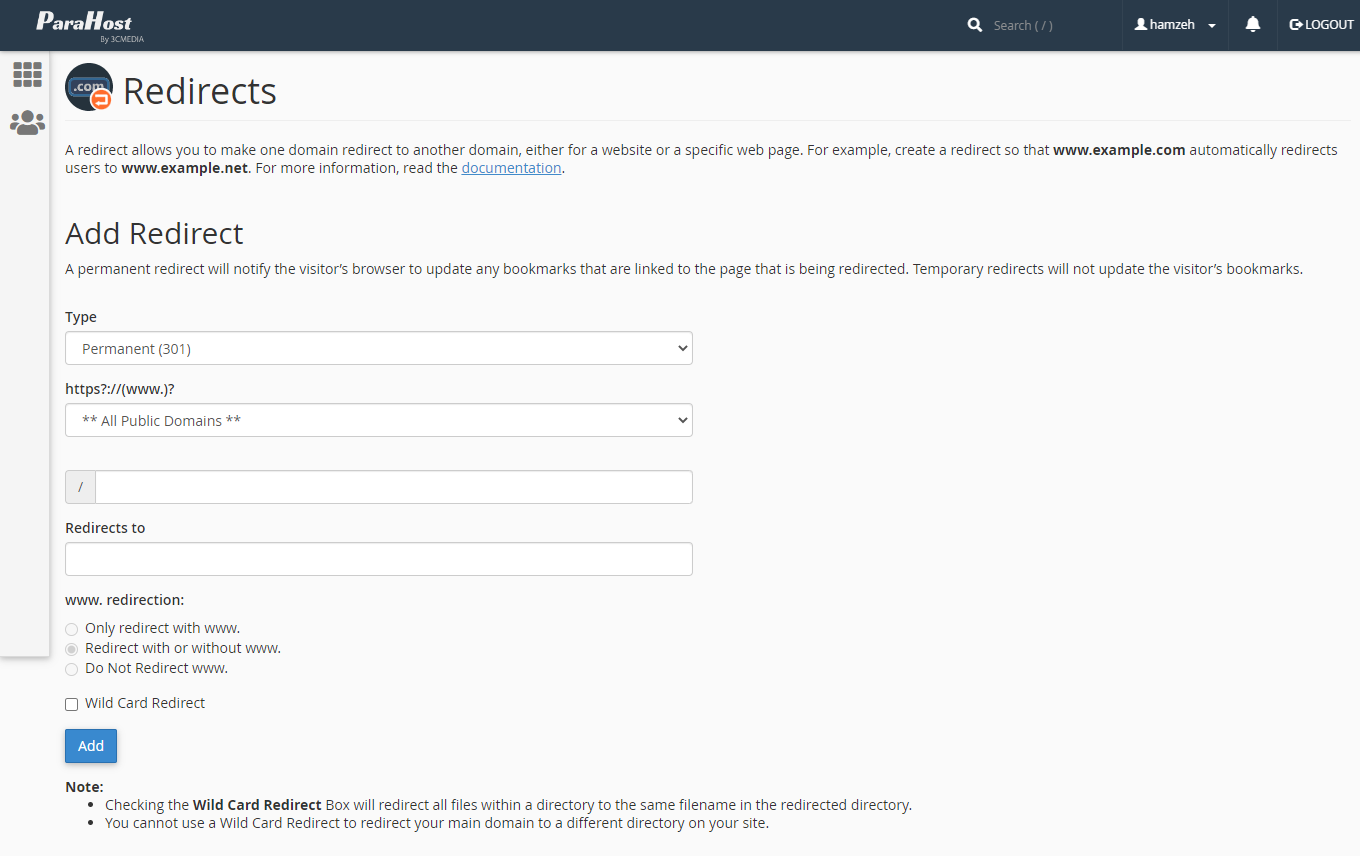Click the Search field in top bar

[x=1050, y=25]
